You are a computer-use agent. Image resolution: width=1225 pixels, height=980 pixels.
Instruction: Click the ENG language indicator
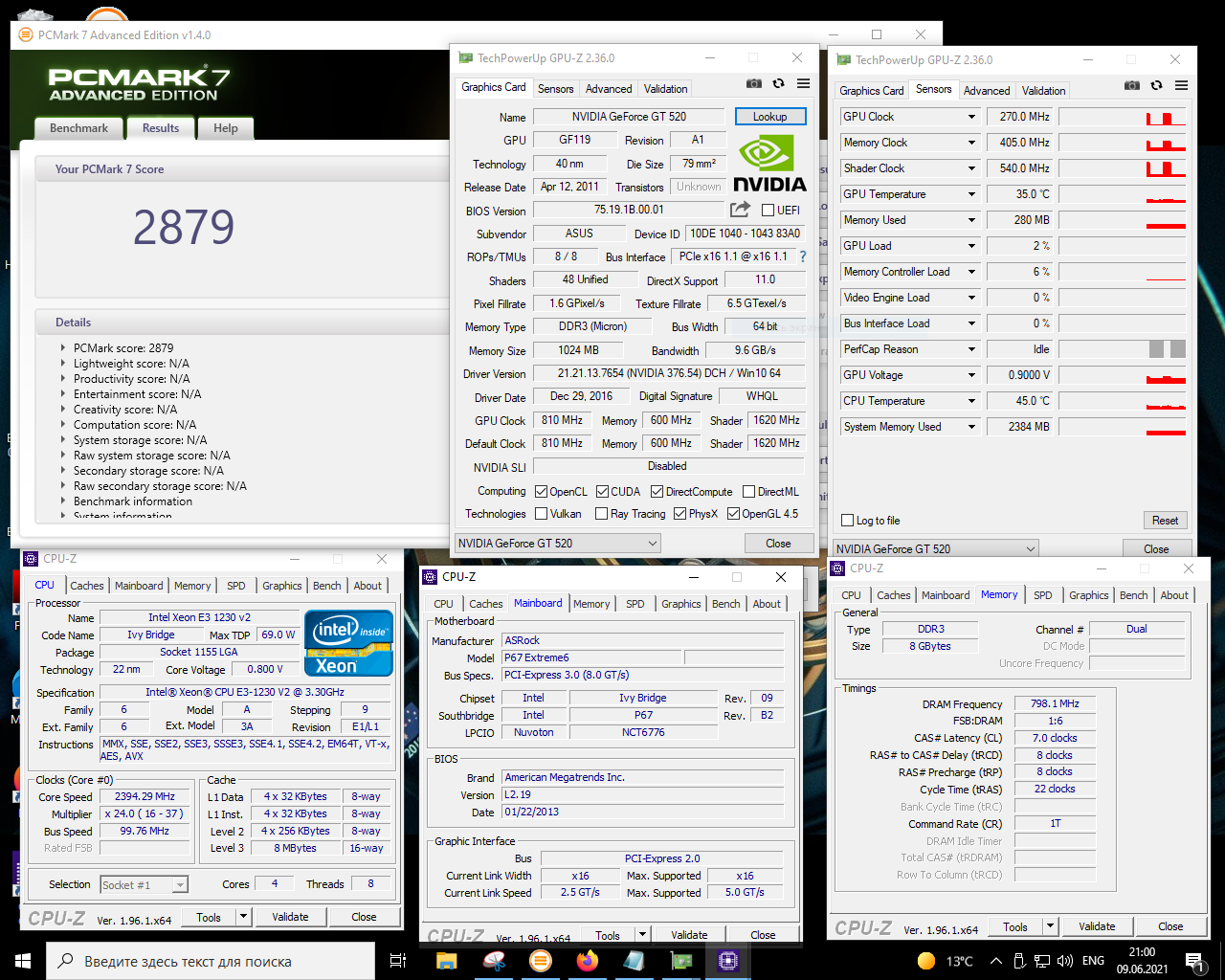tap(1093, 961)
